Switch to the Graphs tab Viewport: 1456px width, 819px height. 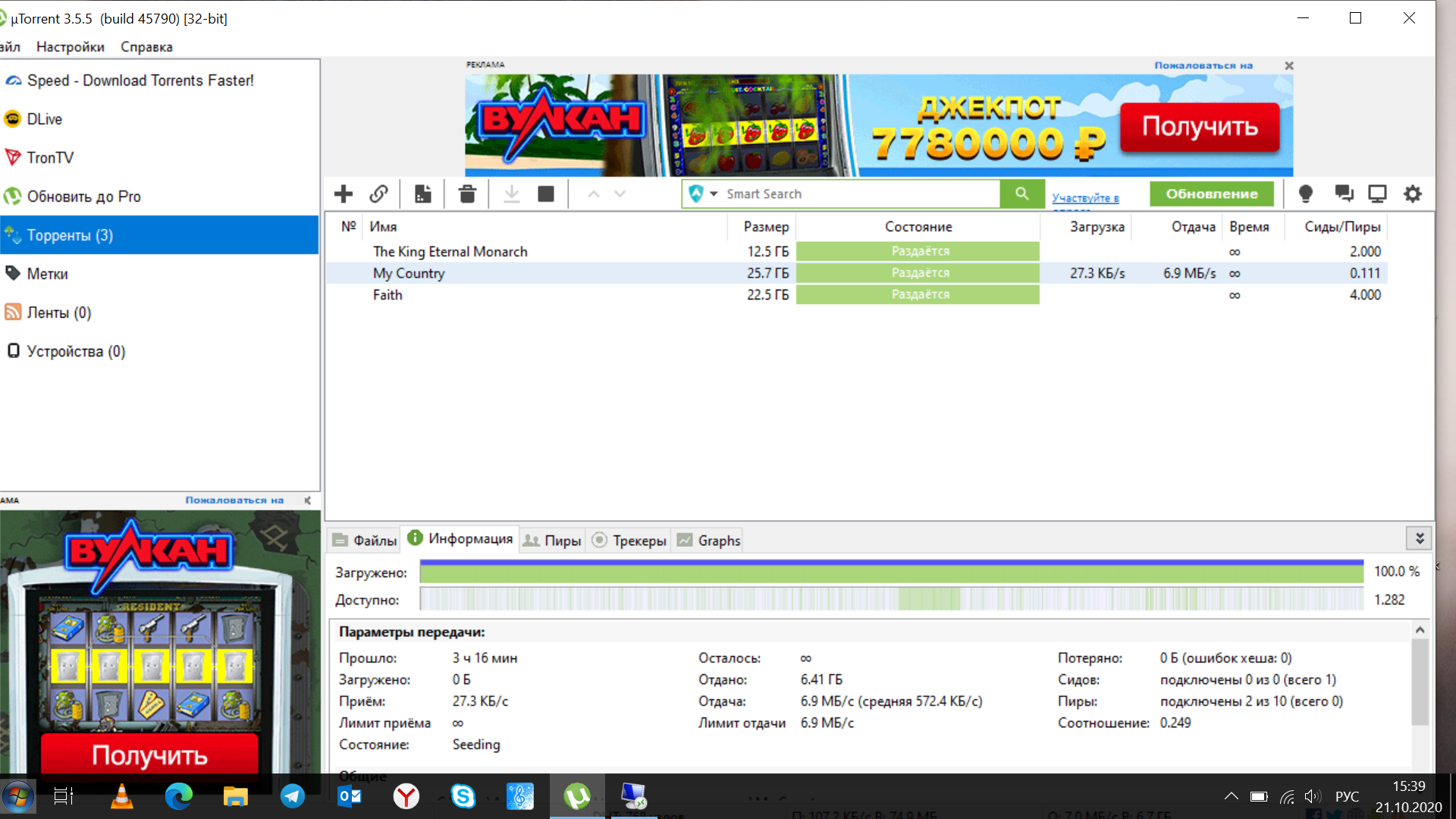coord(708,541)
